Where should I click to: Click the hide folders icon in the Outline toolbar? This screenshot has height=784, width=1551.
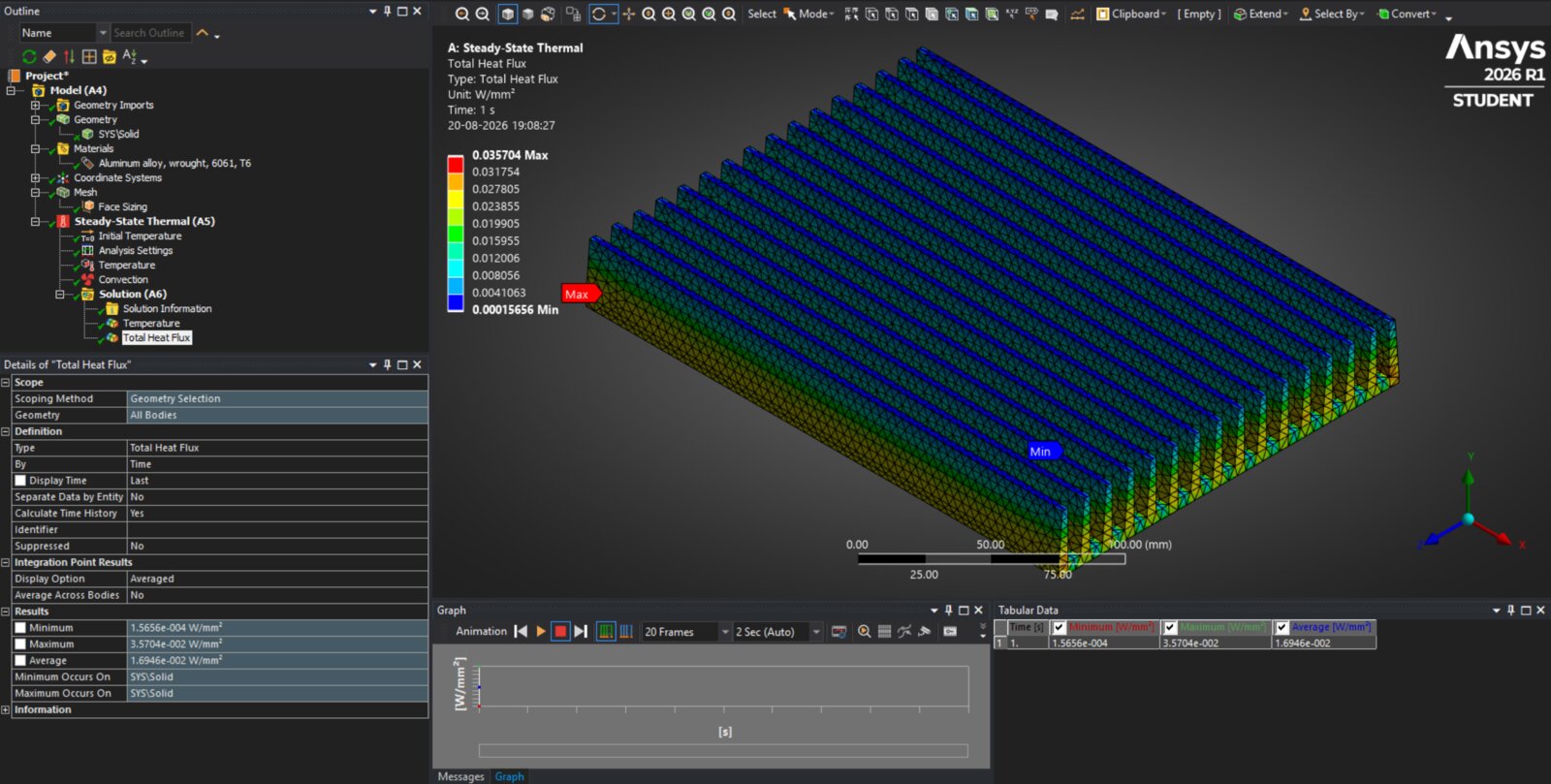pyautogui.click(x=110, y=57)
